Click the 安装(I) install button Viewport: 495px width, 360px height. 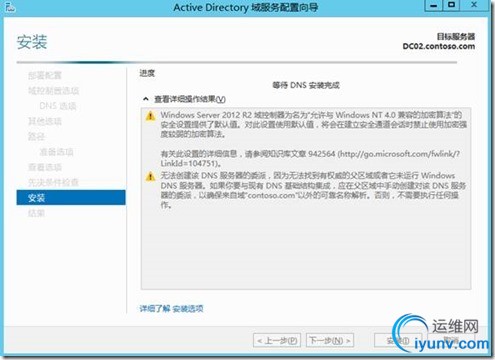(x=398, y=341)
